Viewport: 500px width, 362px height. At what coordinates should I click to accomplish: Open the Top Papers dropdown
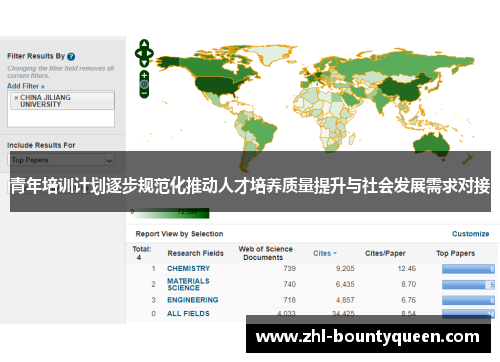(61, 160)
